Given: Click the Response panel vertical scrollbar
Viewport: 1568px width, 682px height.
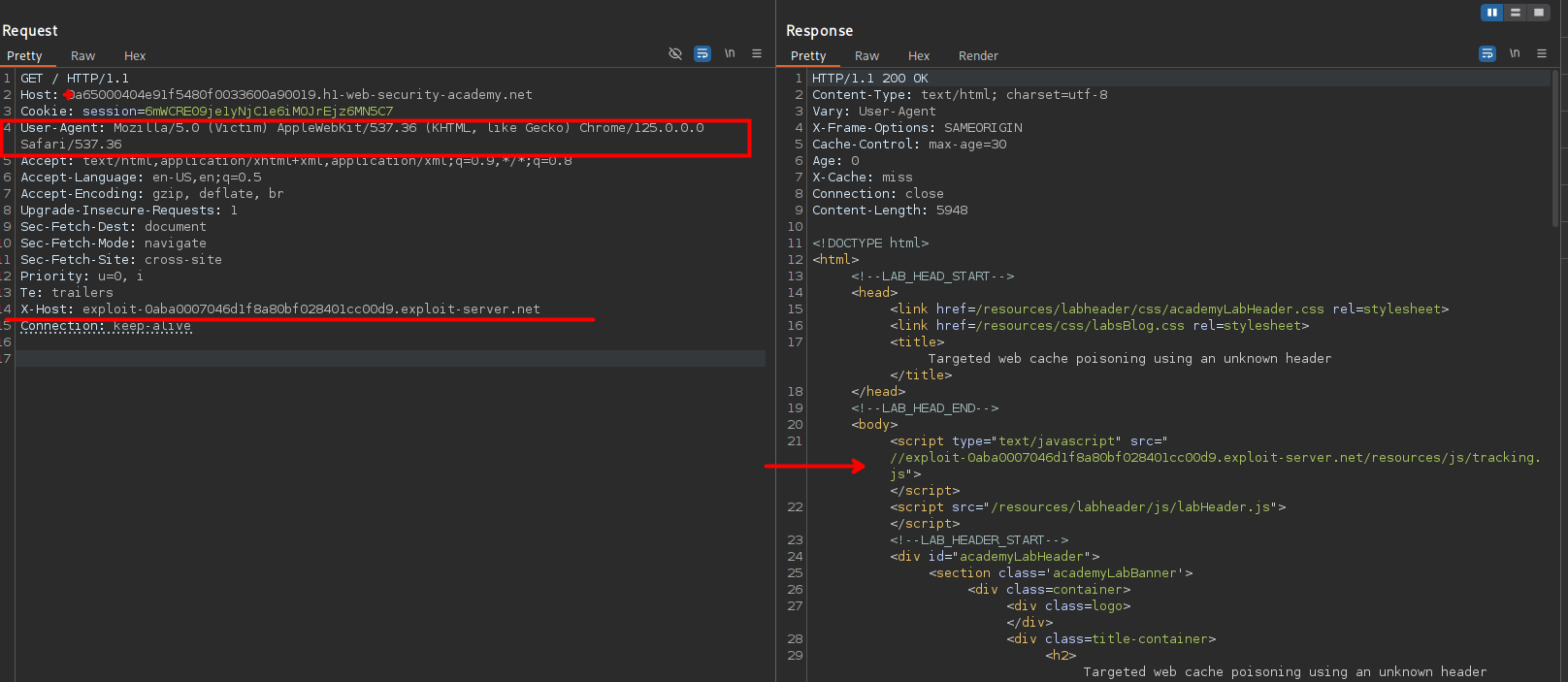Looking at the screenshot, I should pos(1555,147).
